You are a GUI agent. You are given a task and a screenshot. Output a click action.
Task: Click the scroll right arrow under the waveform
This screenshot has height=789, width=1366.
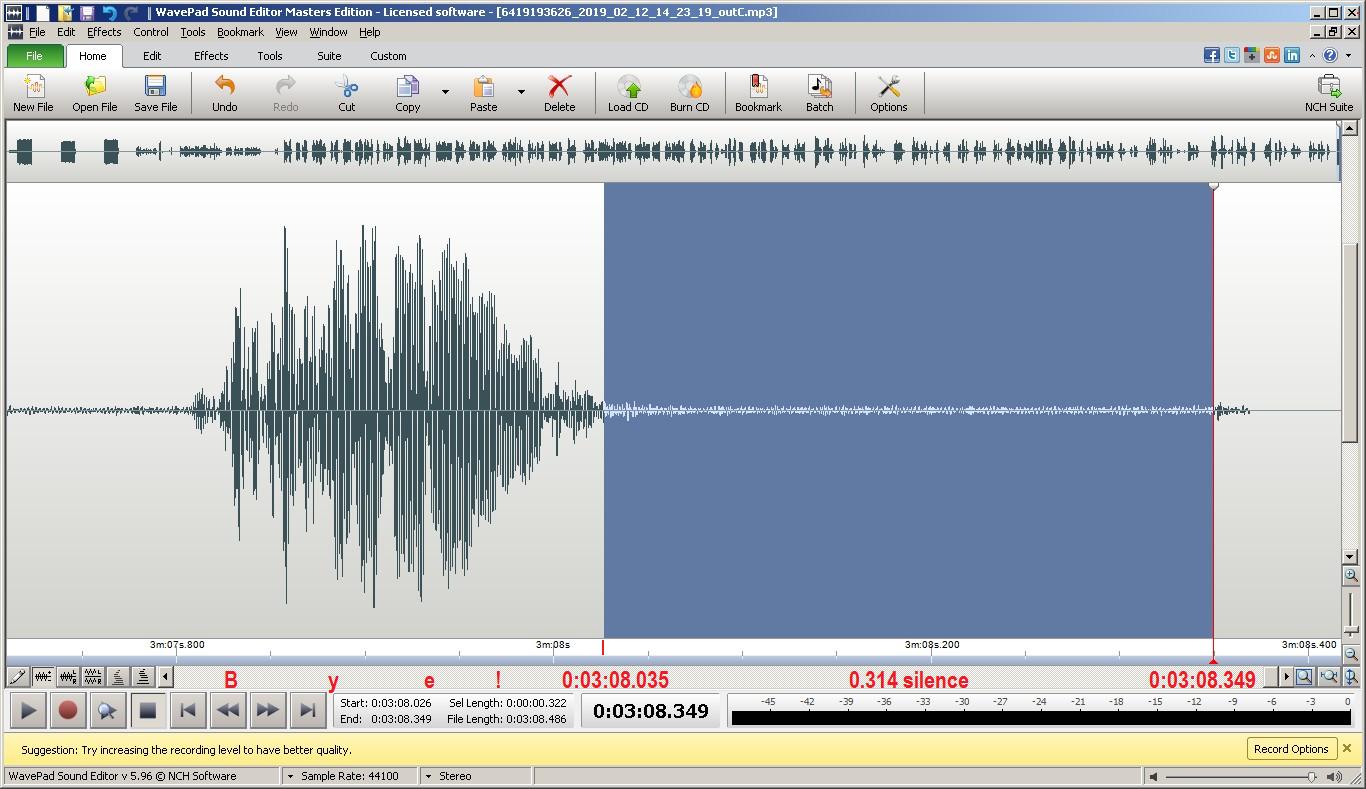pyautogui.click(x=1286, y=677)
